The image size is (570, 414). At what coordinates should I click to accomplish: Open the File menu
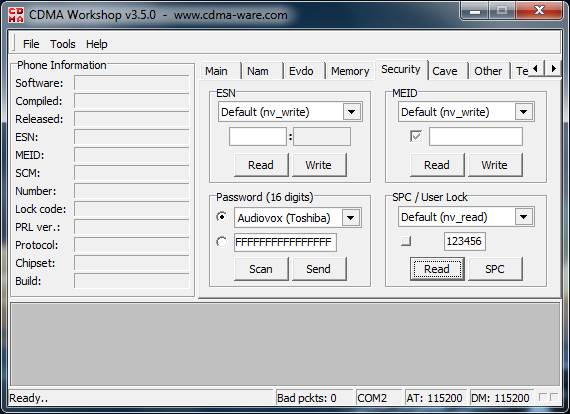pos(31,44)
